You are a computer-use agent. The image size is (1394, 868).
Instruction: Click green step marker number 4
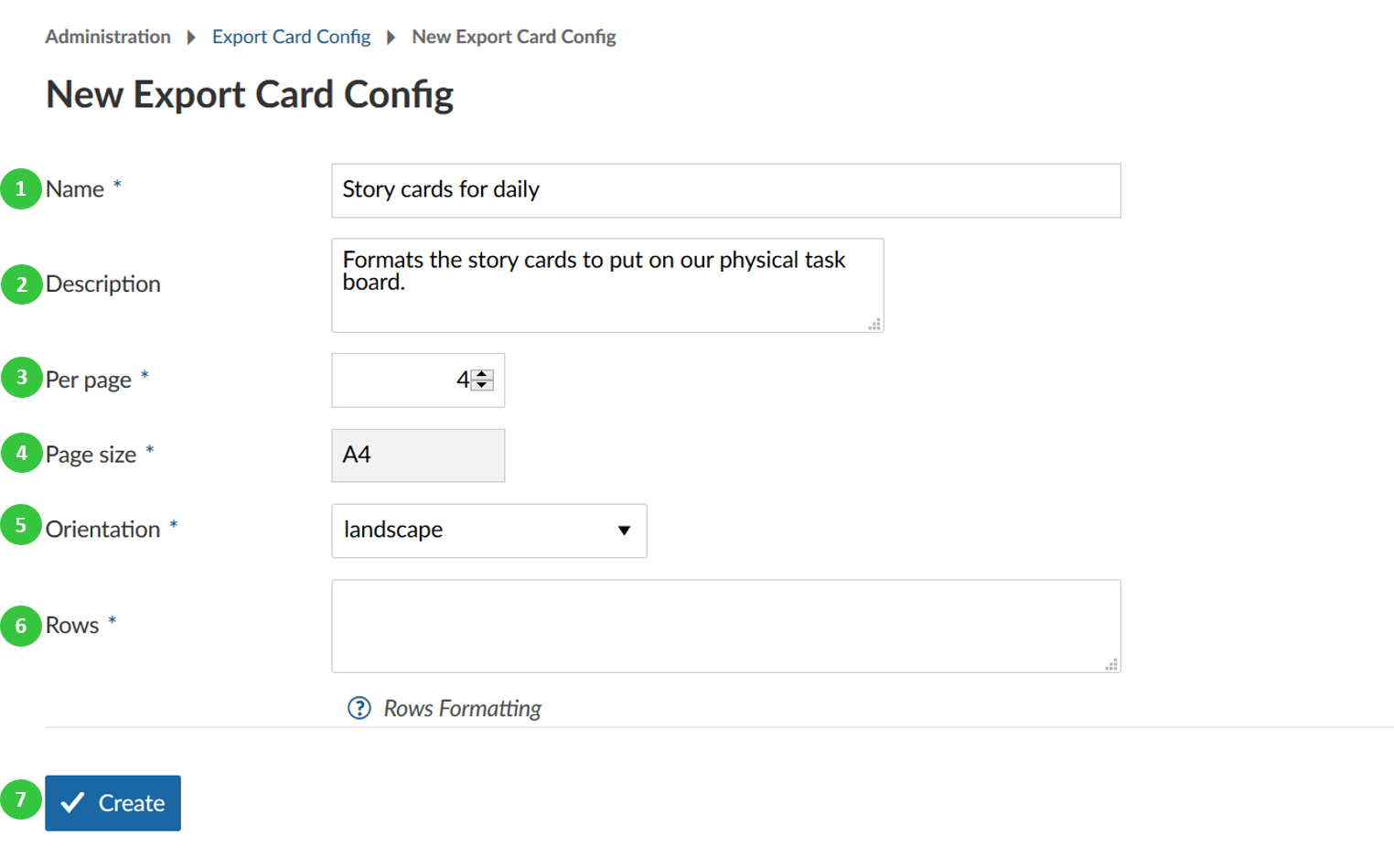coord(21,453)
